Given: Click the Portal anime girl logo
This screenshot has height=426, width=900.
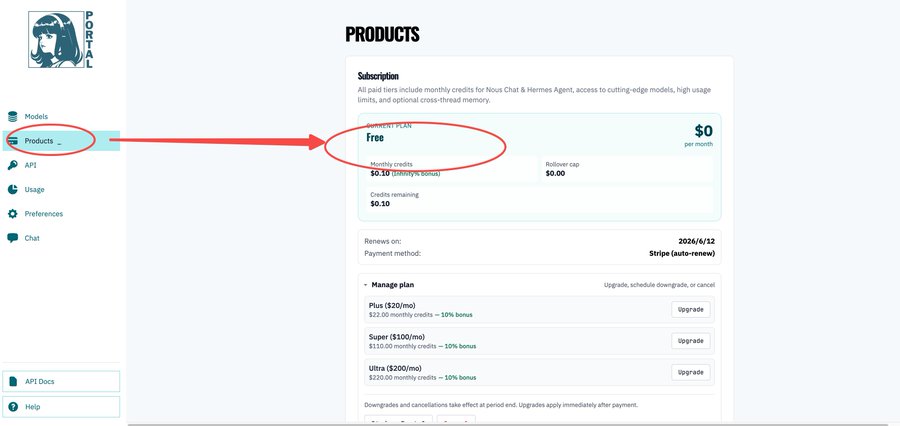Looking at the screenshot, I should tap(61, 40).
